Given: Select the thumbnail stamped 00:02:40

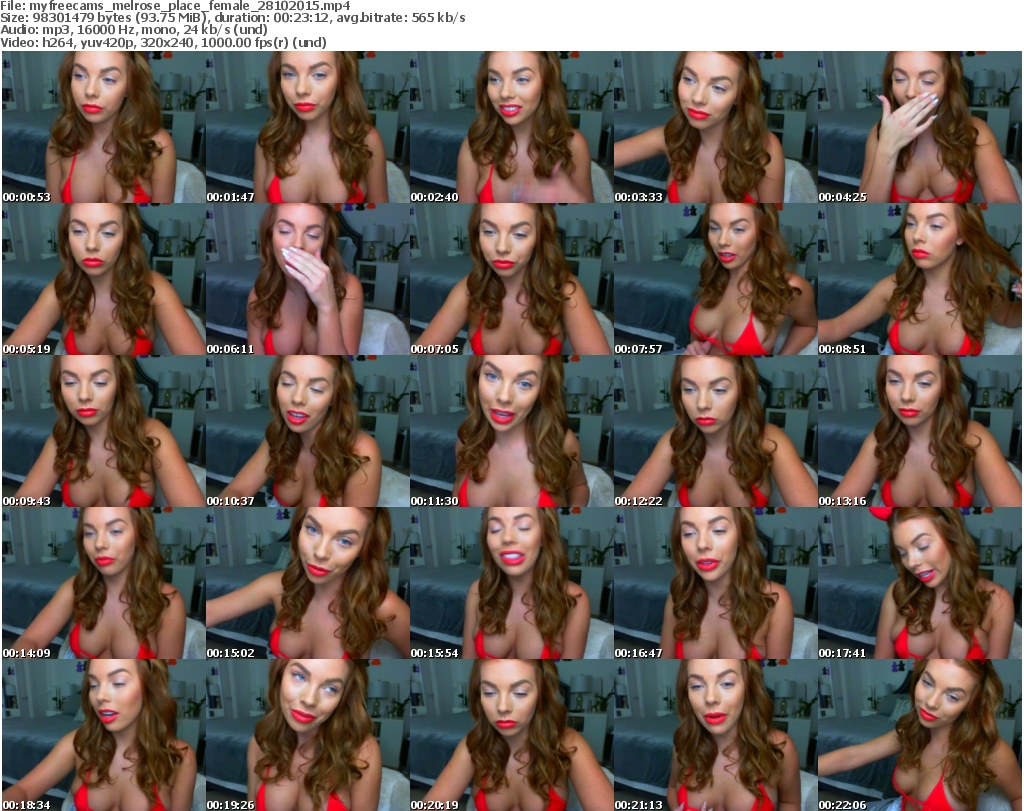Looking at the screenshot, I should [511, 127].
